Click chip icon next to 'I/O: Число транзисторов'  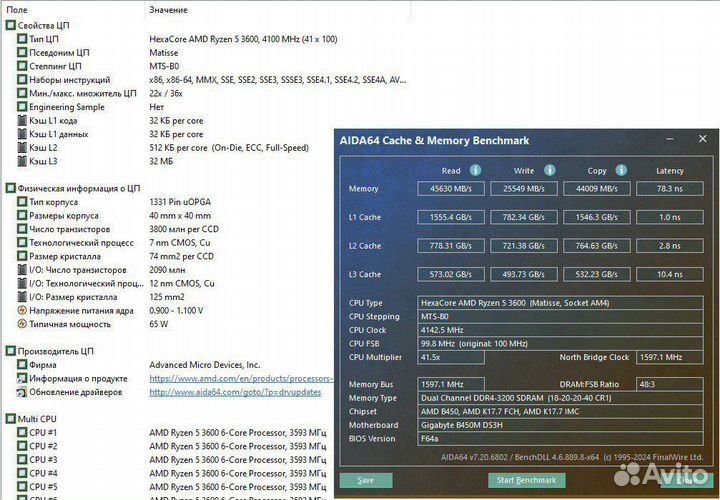point(22,270)
